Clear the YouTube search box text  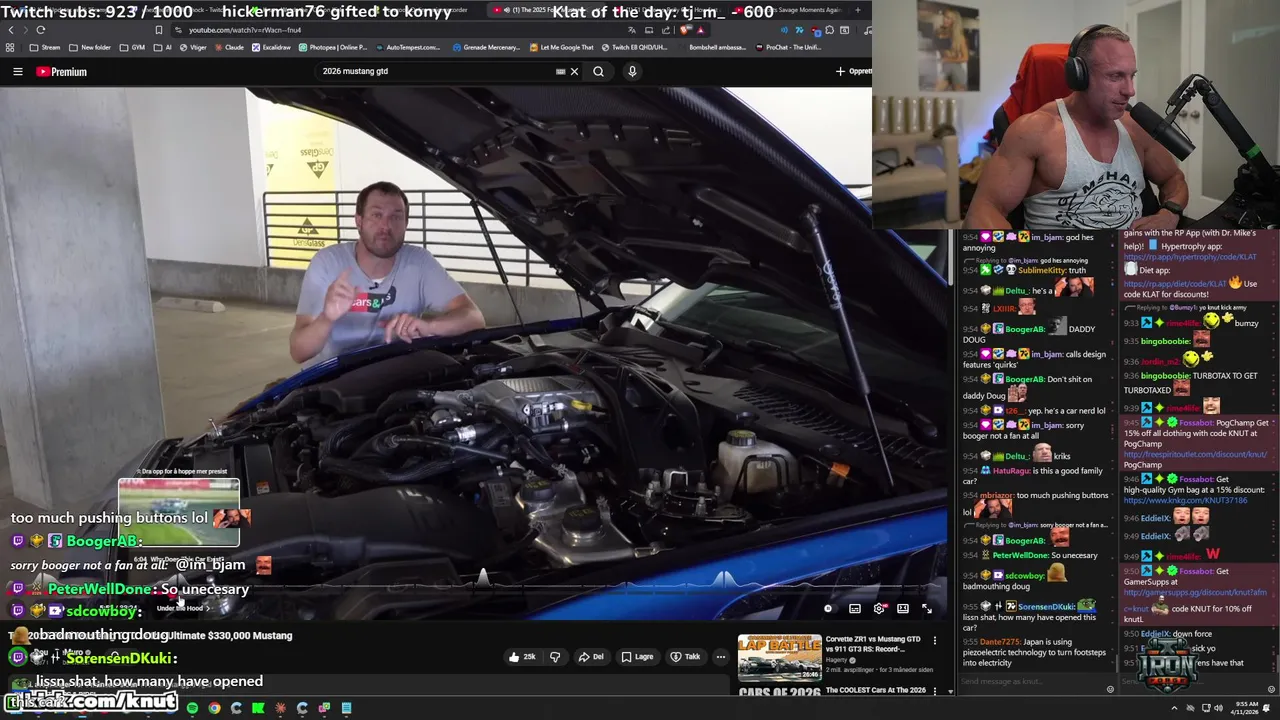pos(574,71)
